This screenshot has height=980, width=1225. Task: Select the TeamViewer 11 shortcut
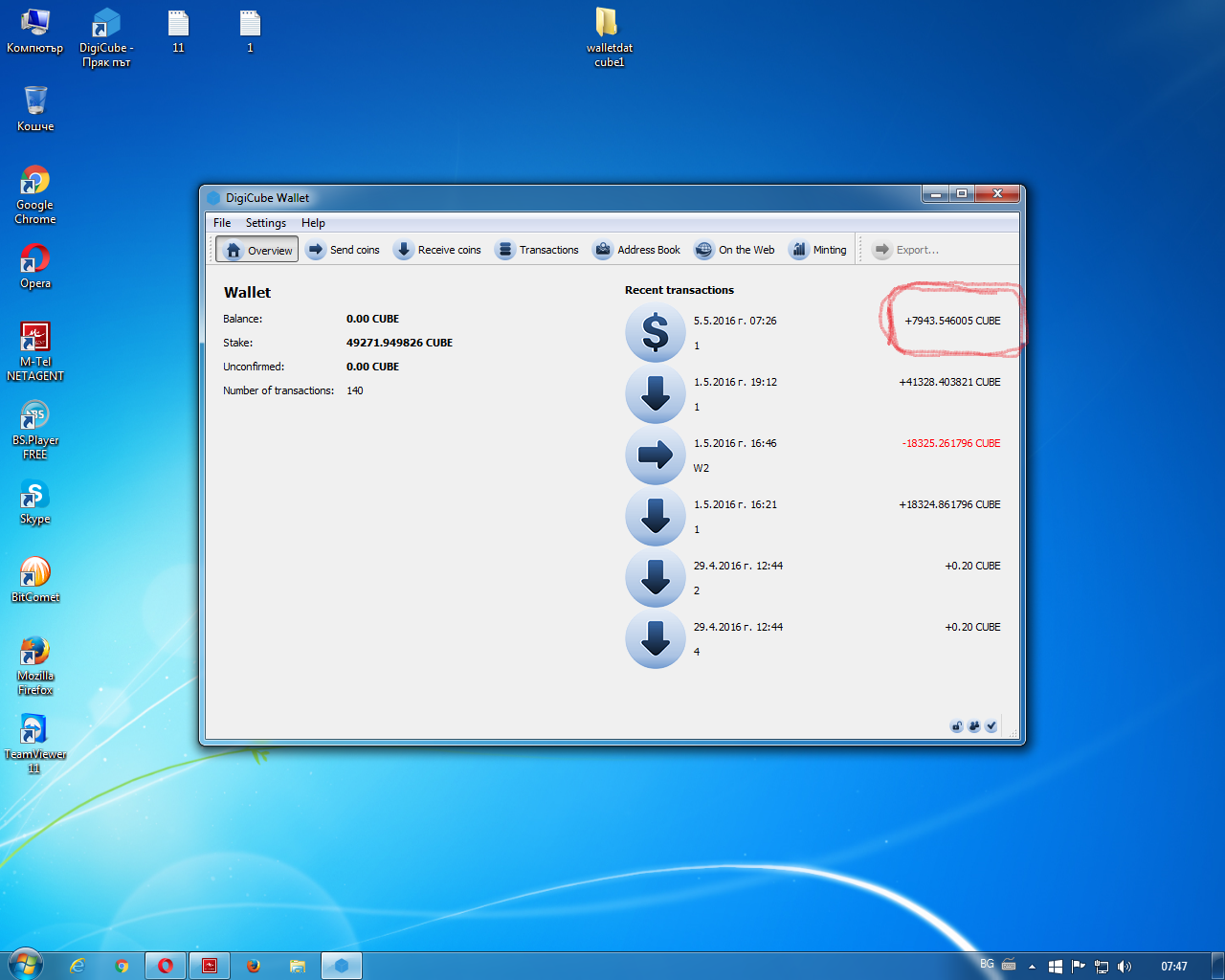(35, 744)
